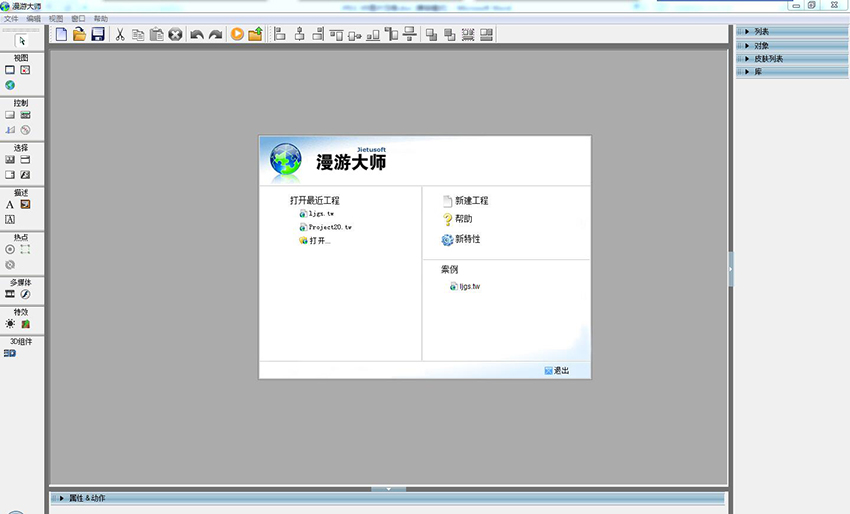Screen dimensions: 850x514
Task: Open the 文件 menu
Action: [12, 19]
